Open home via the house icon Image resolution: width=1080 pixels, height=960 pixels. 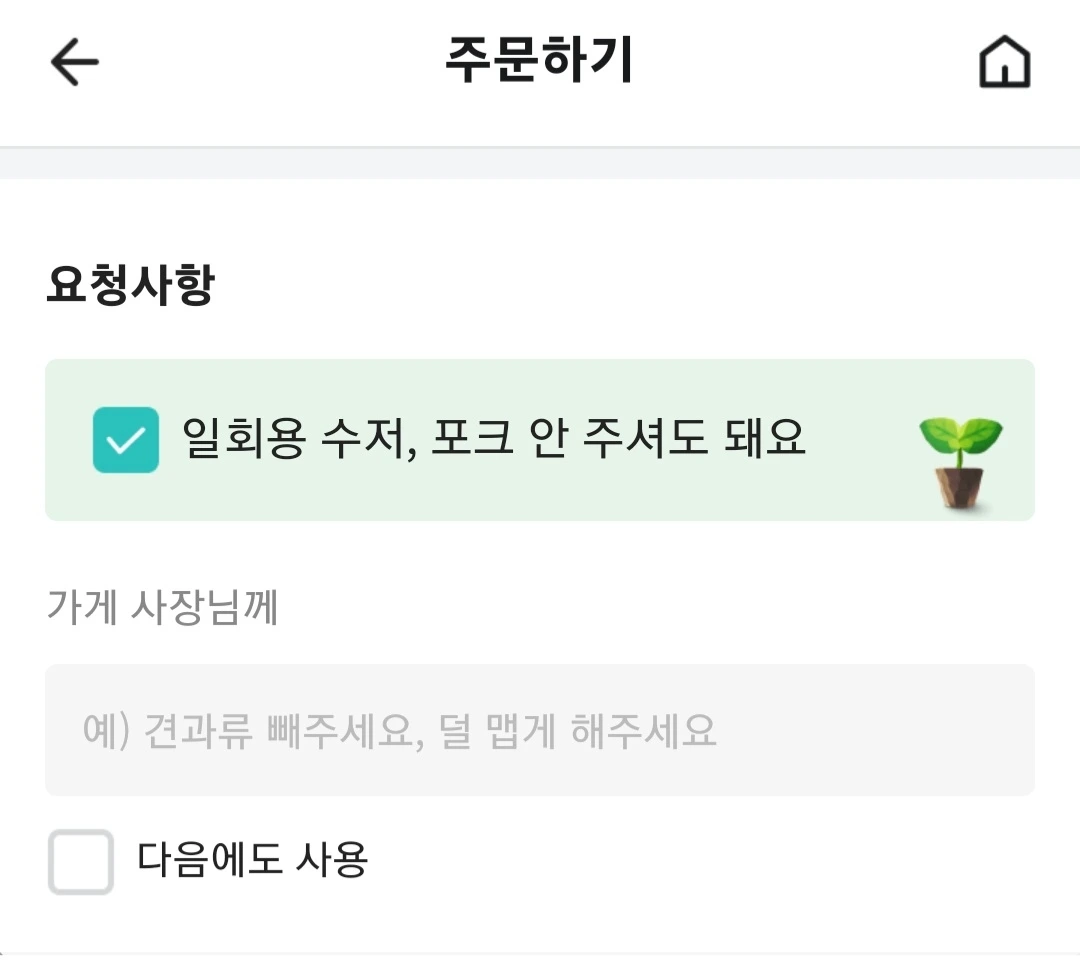(x=1004, y=61)
